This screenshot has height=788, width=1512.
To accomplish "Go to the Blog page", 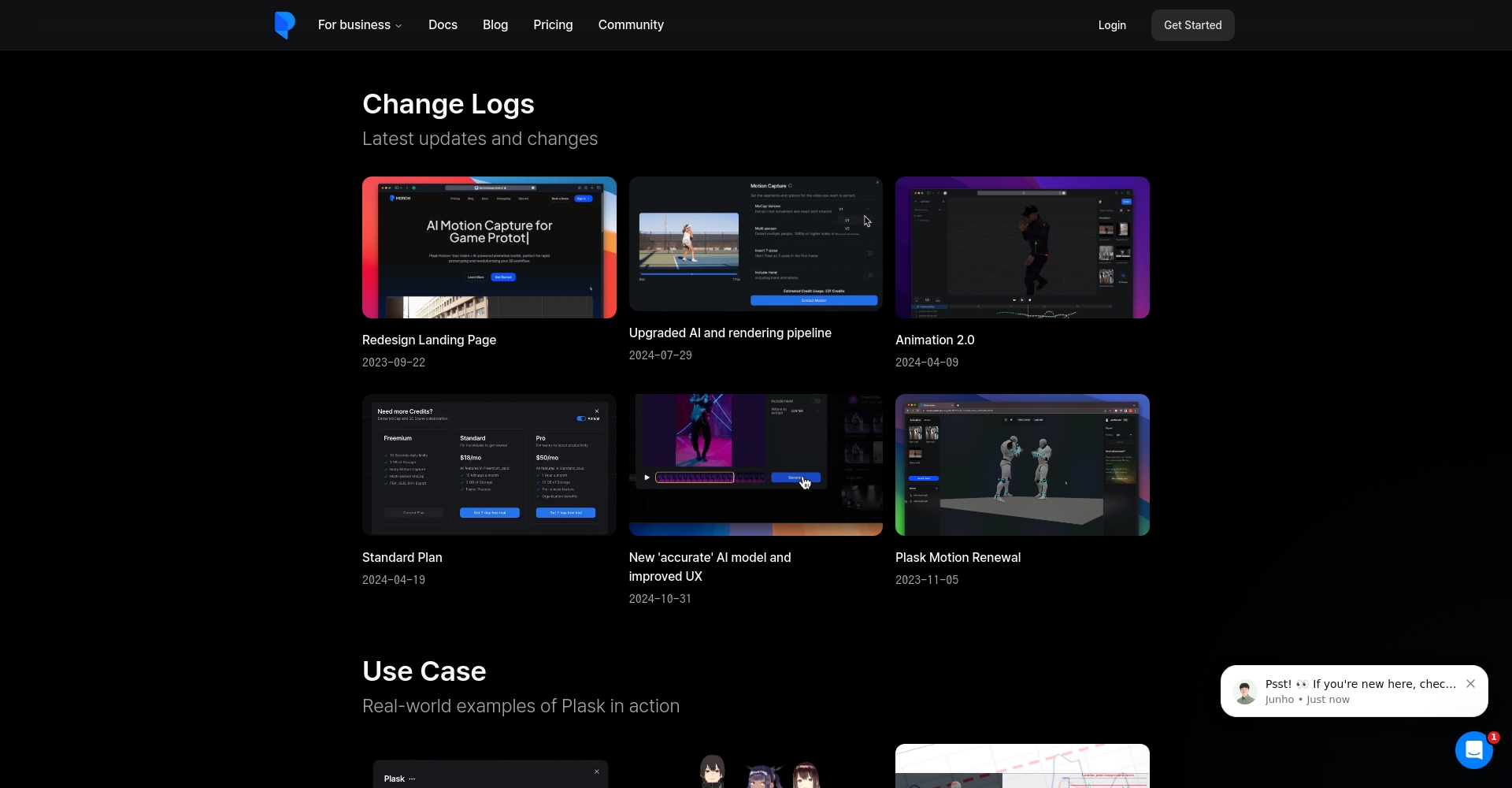I will 495,25.
